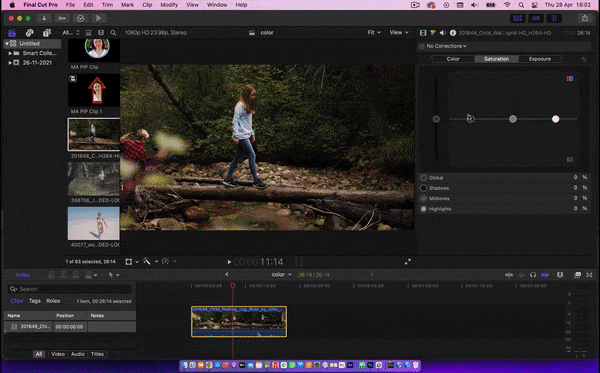Open the viewer View dropdown
The width and height of the screenshot is (600, 373).
pyautogui.click(x=399, y=33)
